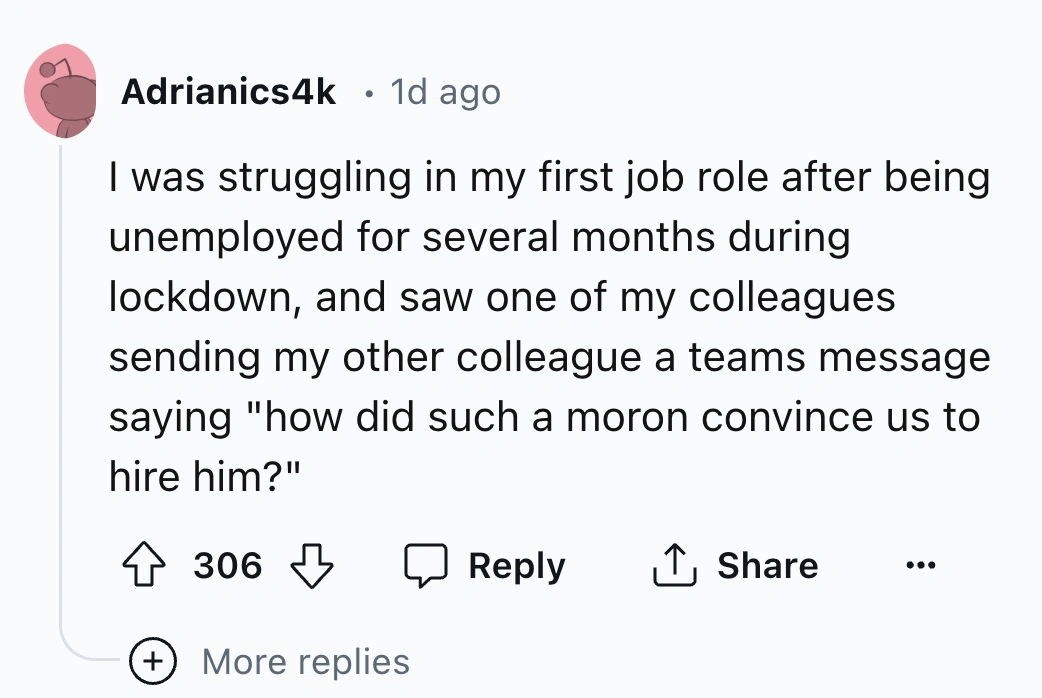The width and height of the screenshot is (1042, 698).
Task: Open Adrianics4k's avatar profile picture
Action: pyautogui.click(x=61, y=91)
